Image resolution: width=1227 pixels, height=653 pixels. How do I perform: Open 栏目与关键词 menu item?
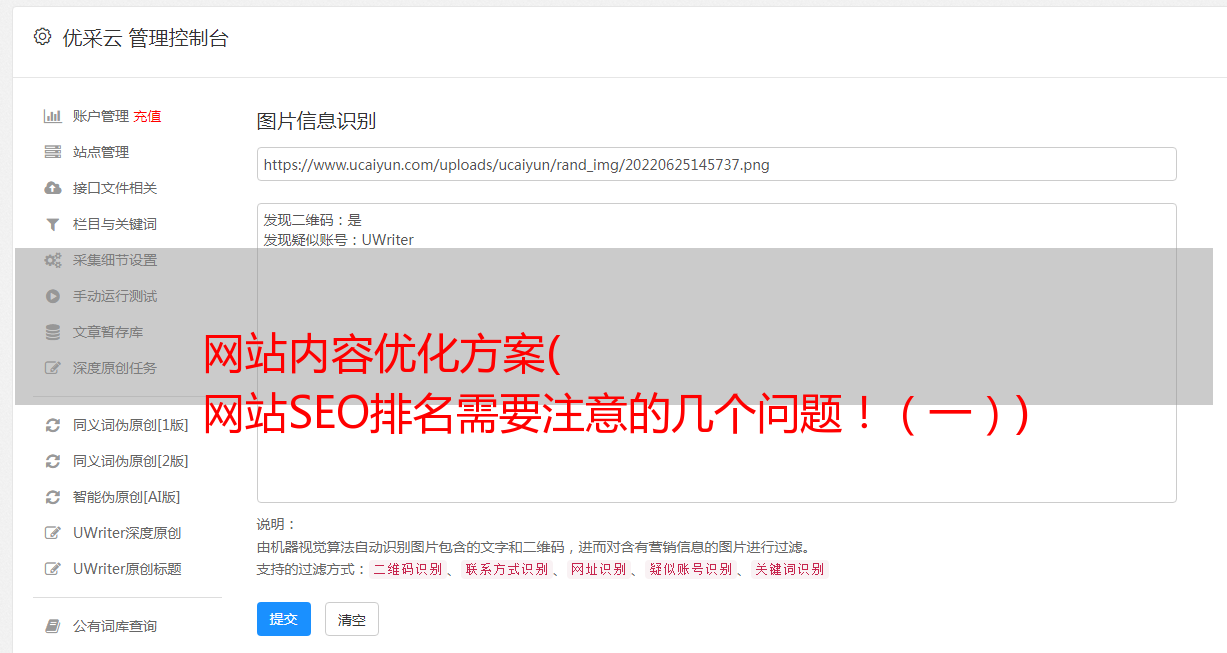(x=115, y=224)
